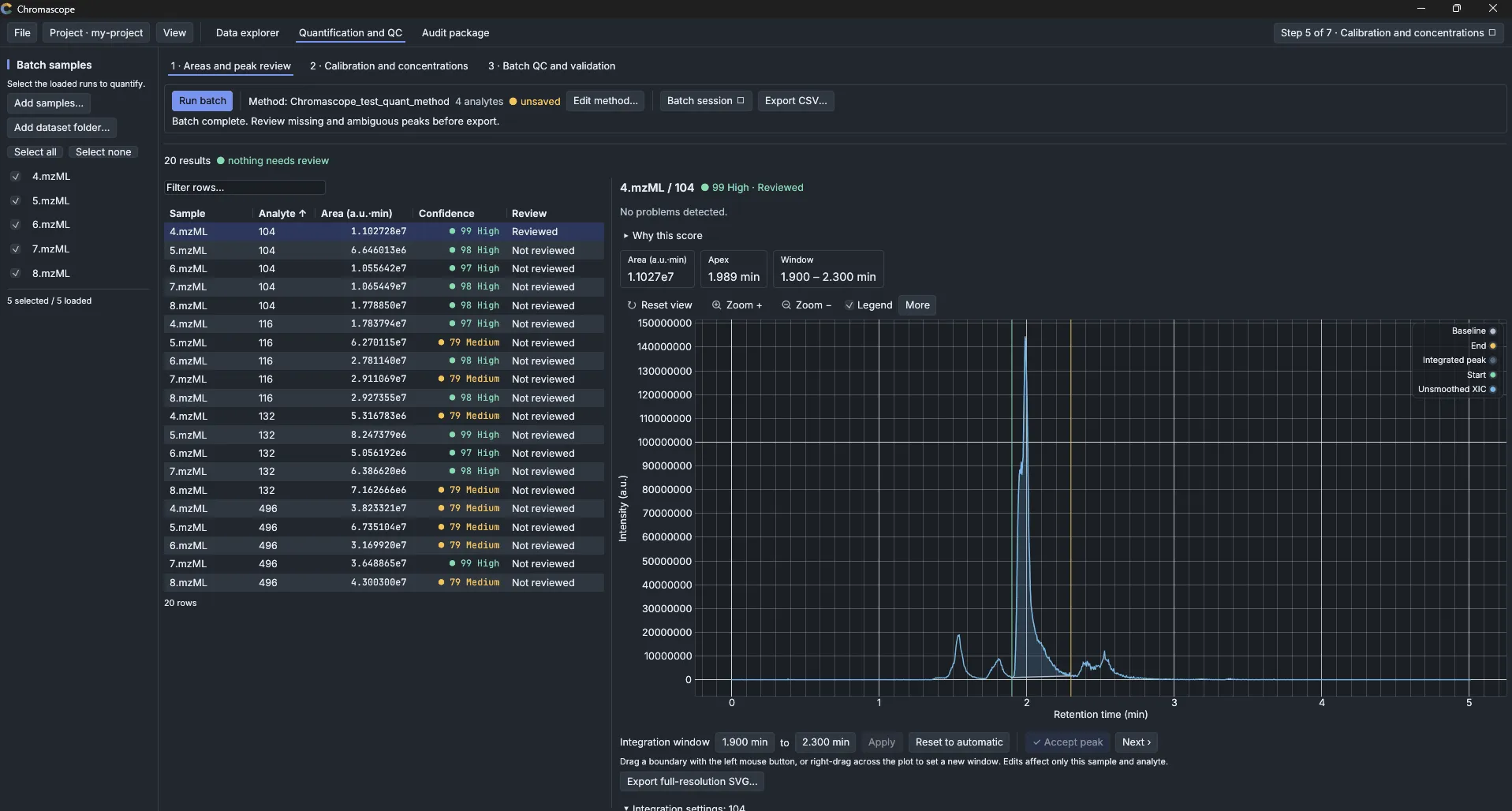Image resolution: width=1512 pixels, height=811 pixels.
Task: Toggle the 8.mzML sample checkbox
Action: coord(15,274)
